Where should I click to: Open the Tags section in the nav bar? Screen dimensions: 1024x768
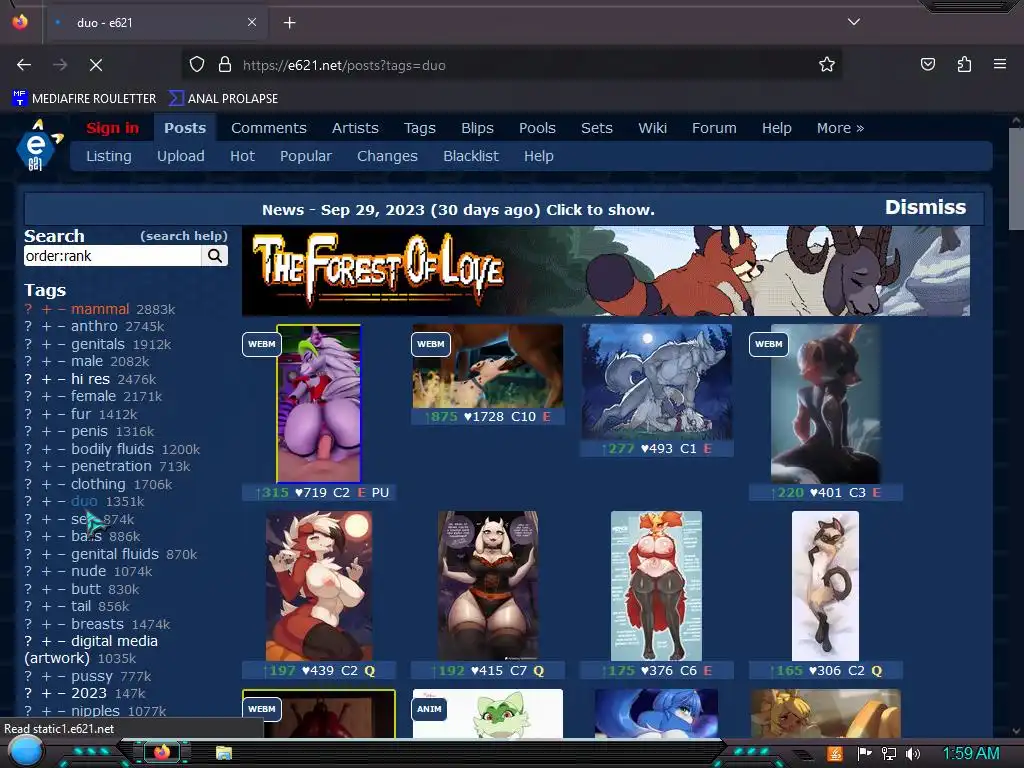pyautogui.click(x=419, y=128)
